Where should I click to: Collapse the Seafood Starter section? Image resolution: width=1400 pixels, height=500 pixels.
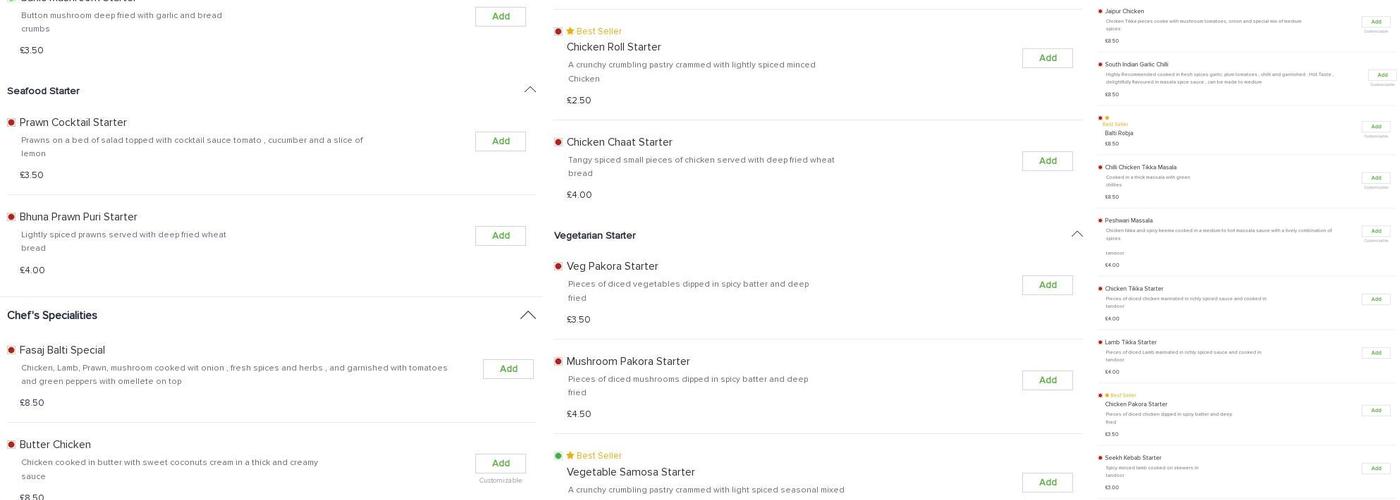click(x=530, y=90)
